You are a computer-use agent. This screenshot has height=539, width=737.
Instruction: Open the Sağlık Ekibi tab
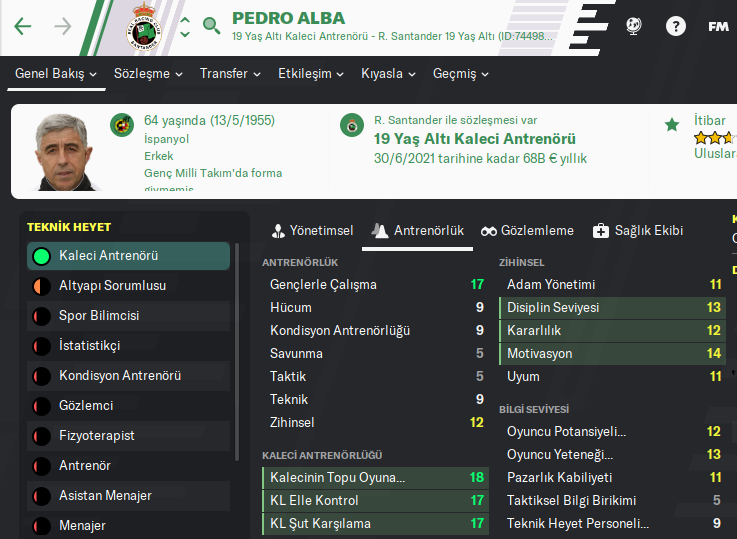tap(638, 231)
